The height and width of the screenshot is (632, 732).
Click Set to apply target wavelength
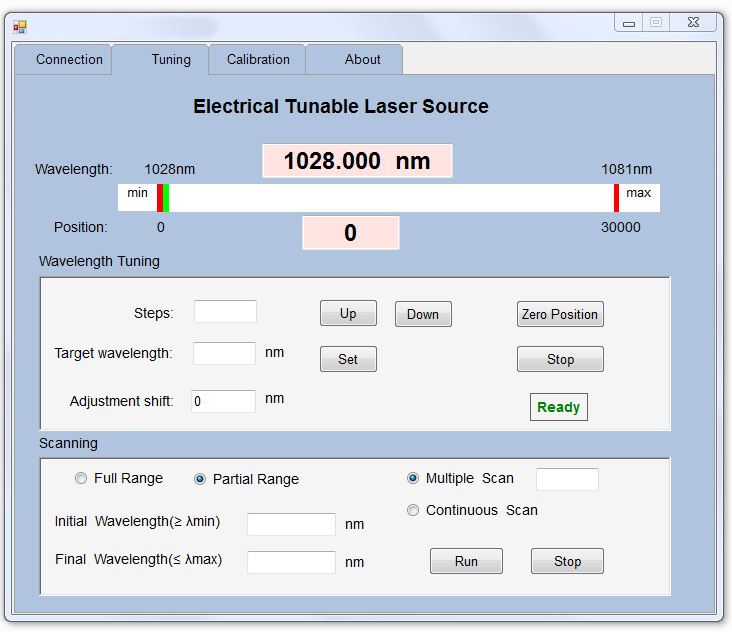point(348,359)
